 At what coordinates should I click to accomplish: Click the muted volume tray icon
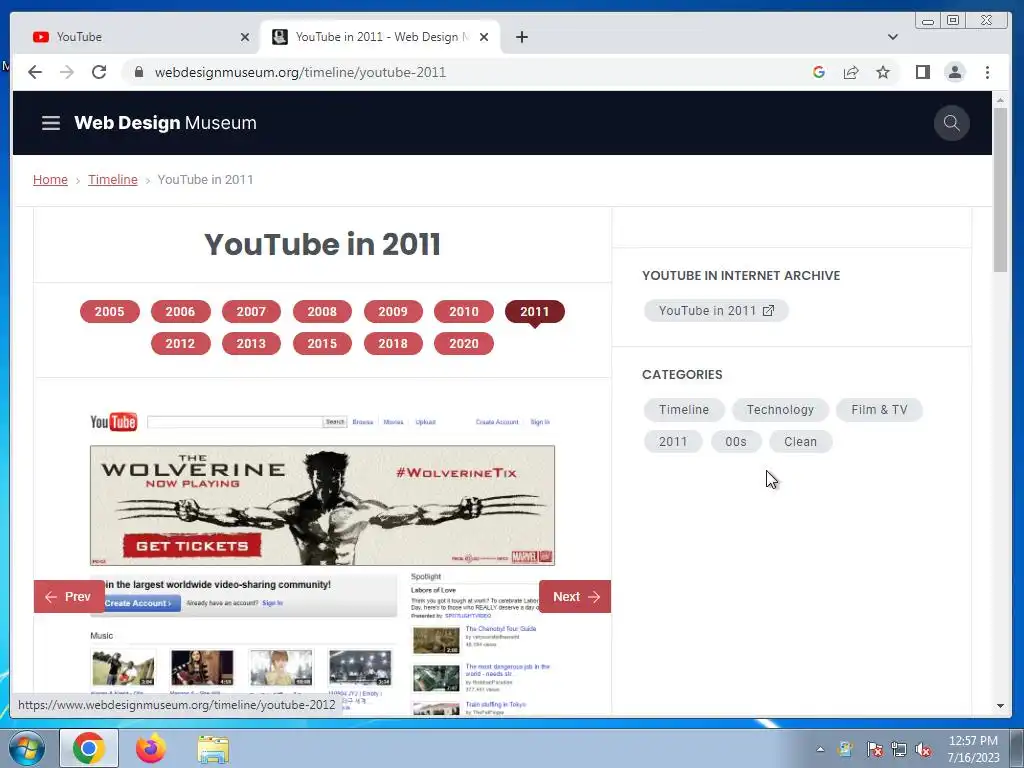[x=923, y=749]
